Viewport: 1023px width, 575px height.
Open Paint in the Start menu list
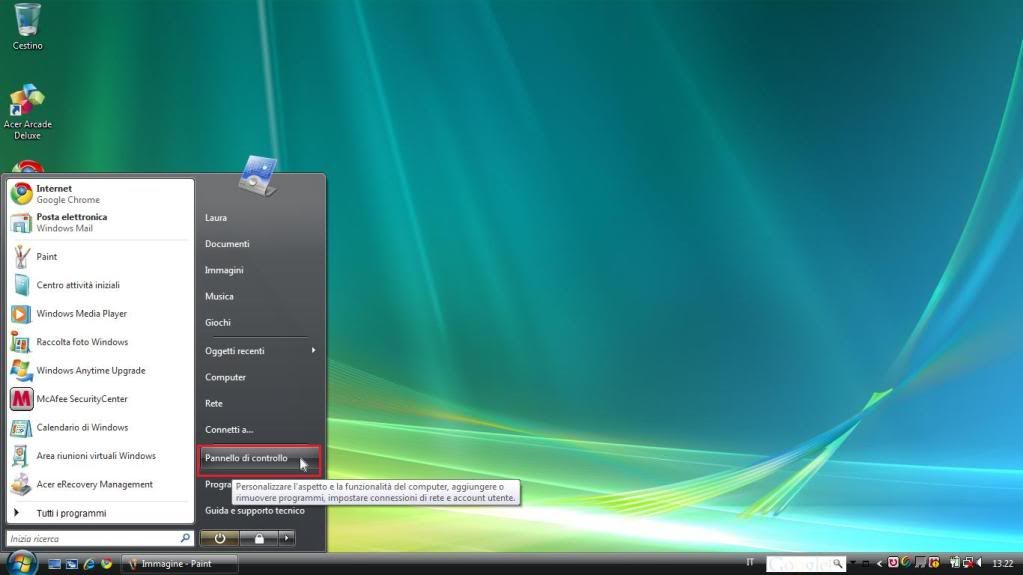[x=100, y=256]
